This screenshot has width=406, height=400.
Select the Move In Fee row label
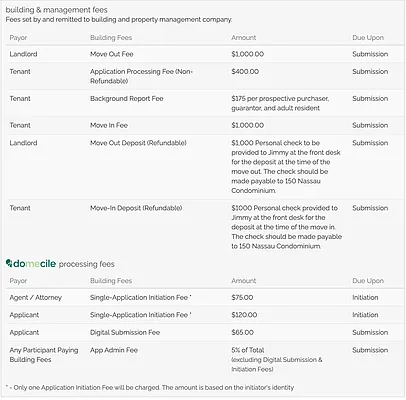tap(109, 125)
